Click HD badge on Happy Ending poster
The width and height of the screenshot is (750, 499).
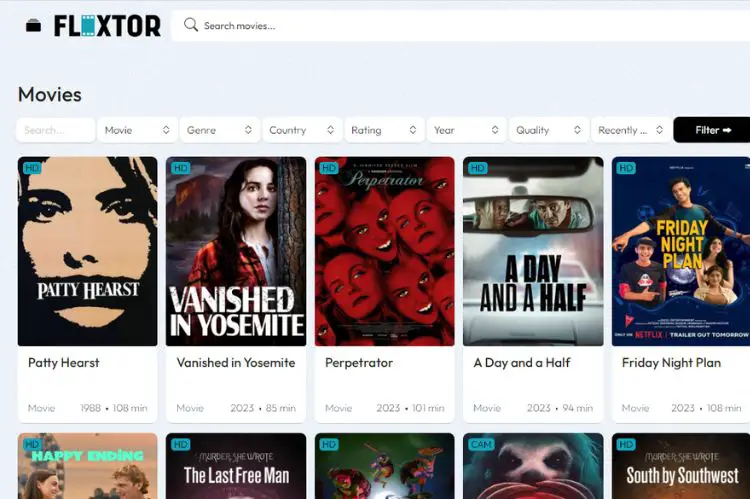32,444
